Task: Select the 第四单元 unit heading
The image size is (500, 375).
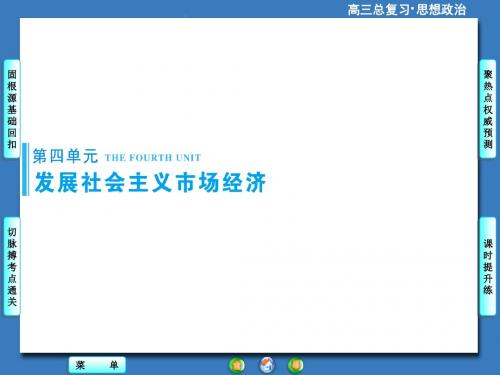Action: pyautogui.click(x=65, y=156)
